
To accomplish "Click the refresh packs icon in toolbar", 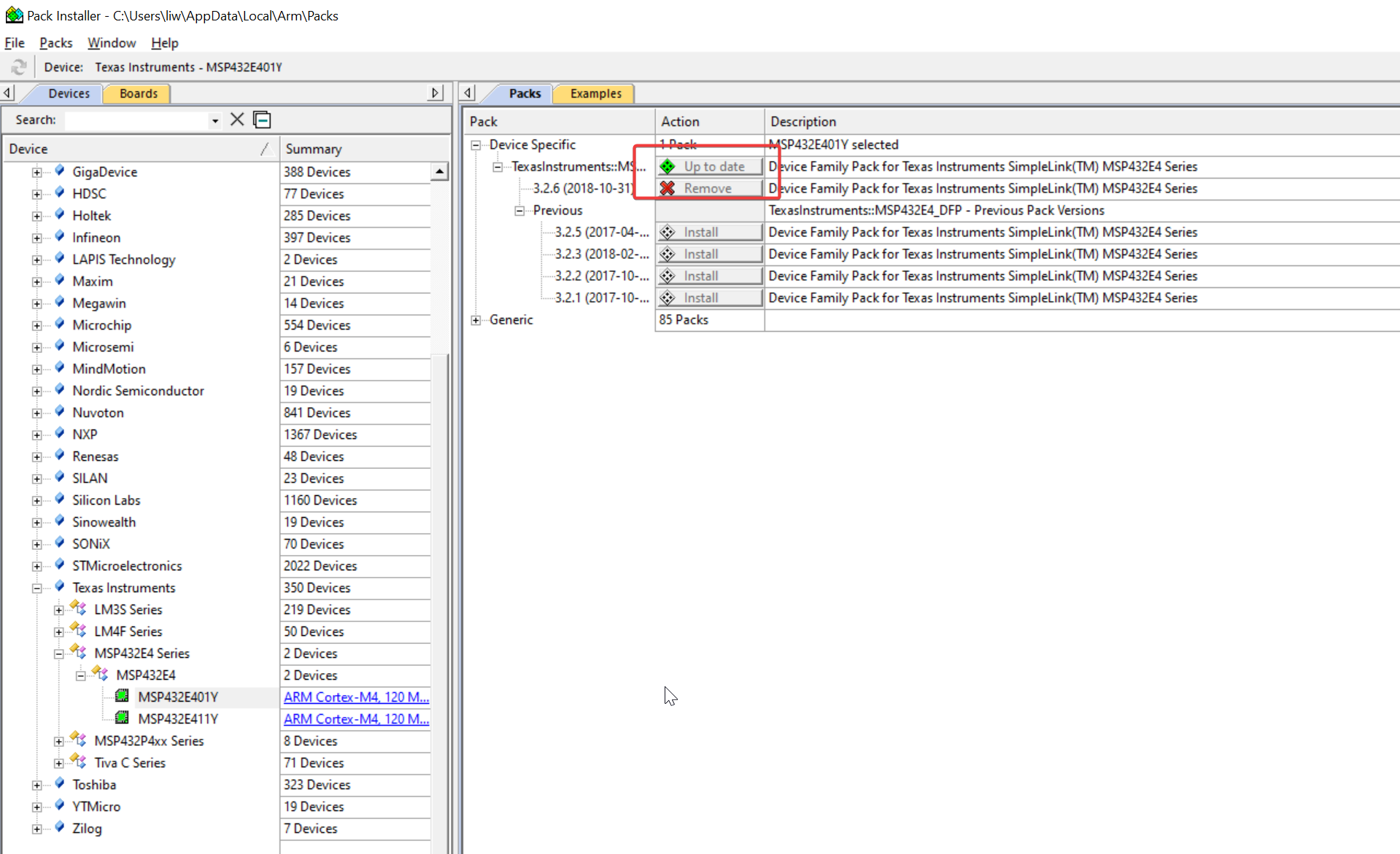I will pyautogui.click(x=18, y=67).
